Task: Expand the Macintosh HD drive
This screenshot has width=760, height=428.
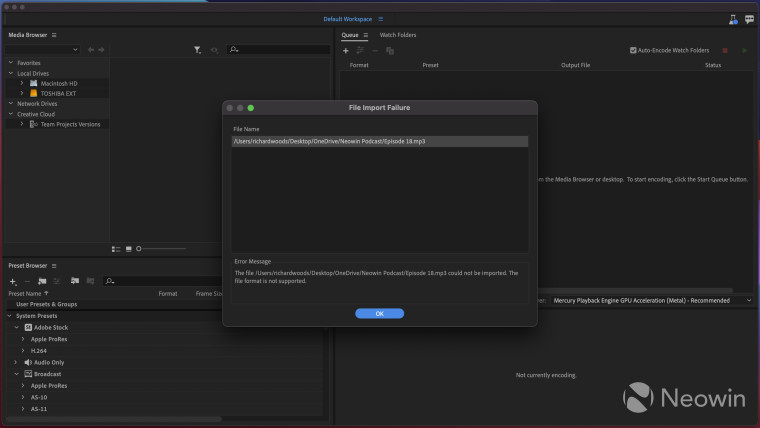Action: point(22,83)
